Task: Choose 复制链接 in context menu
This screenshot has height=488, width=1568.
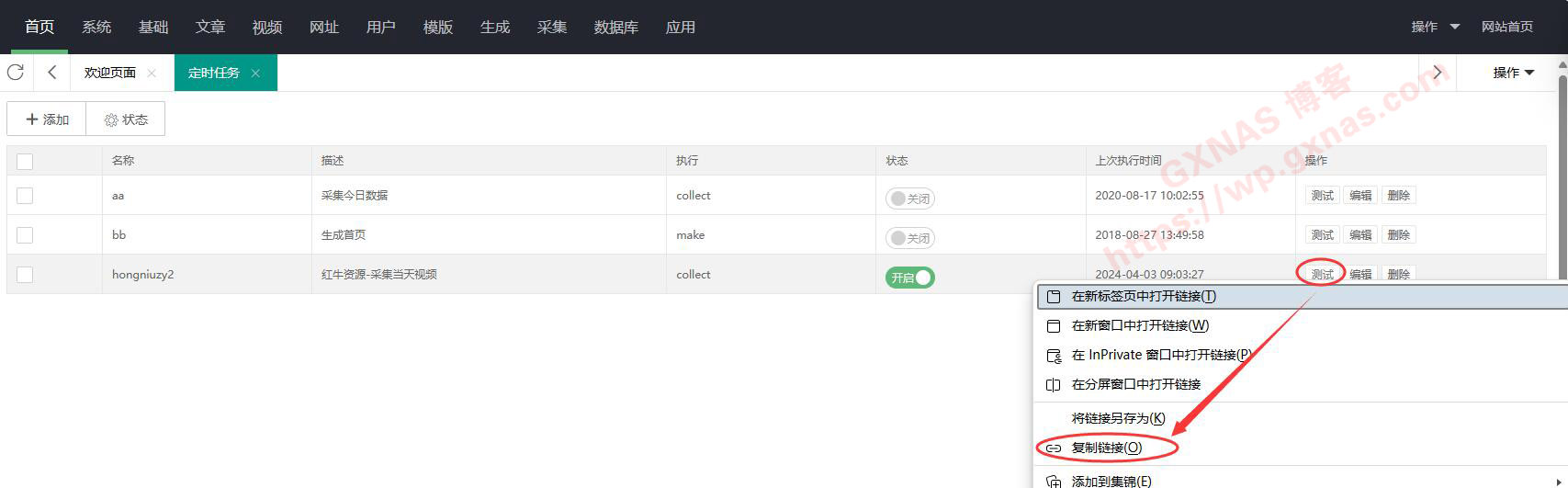Action: coord(1106,448)
